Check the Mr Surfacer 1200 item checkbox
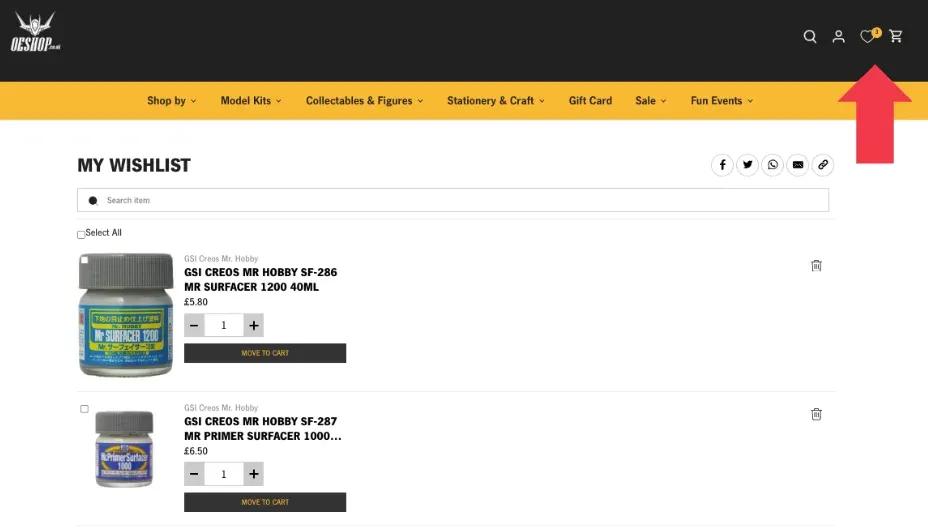The image size is (928, 528). [x=84, y=260]
